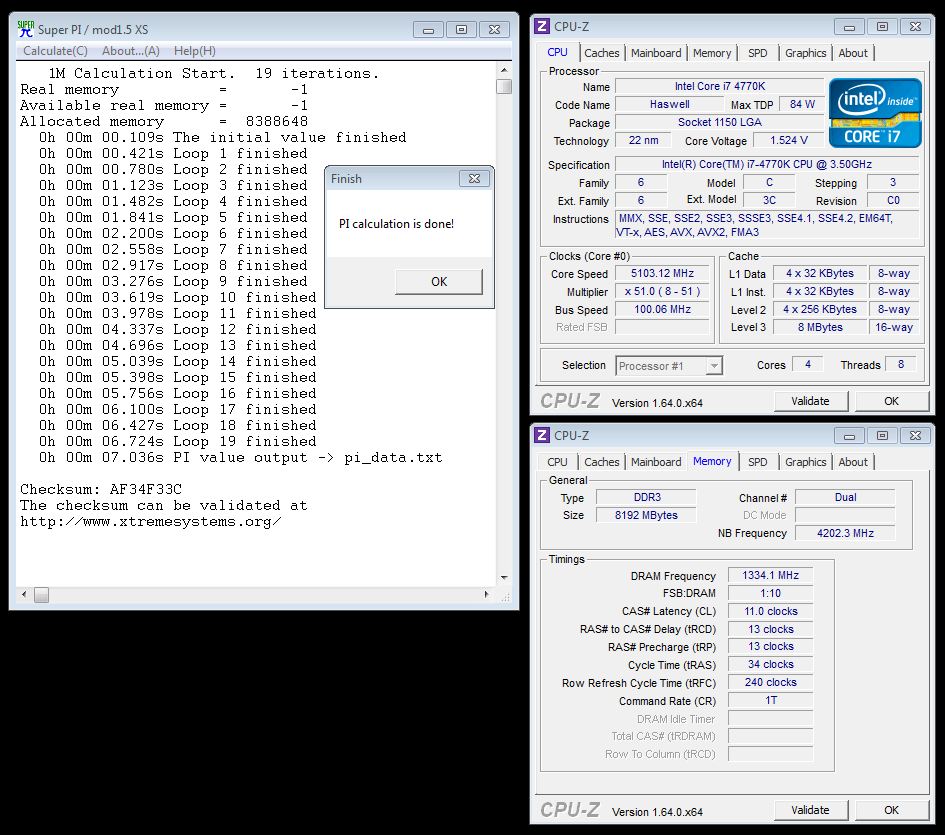Image resolution: width=945 pixels, height=835 pixels.
Task: Click Super PI horizontal scrollbar right arrow
Action: (486, 594)
